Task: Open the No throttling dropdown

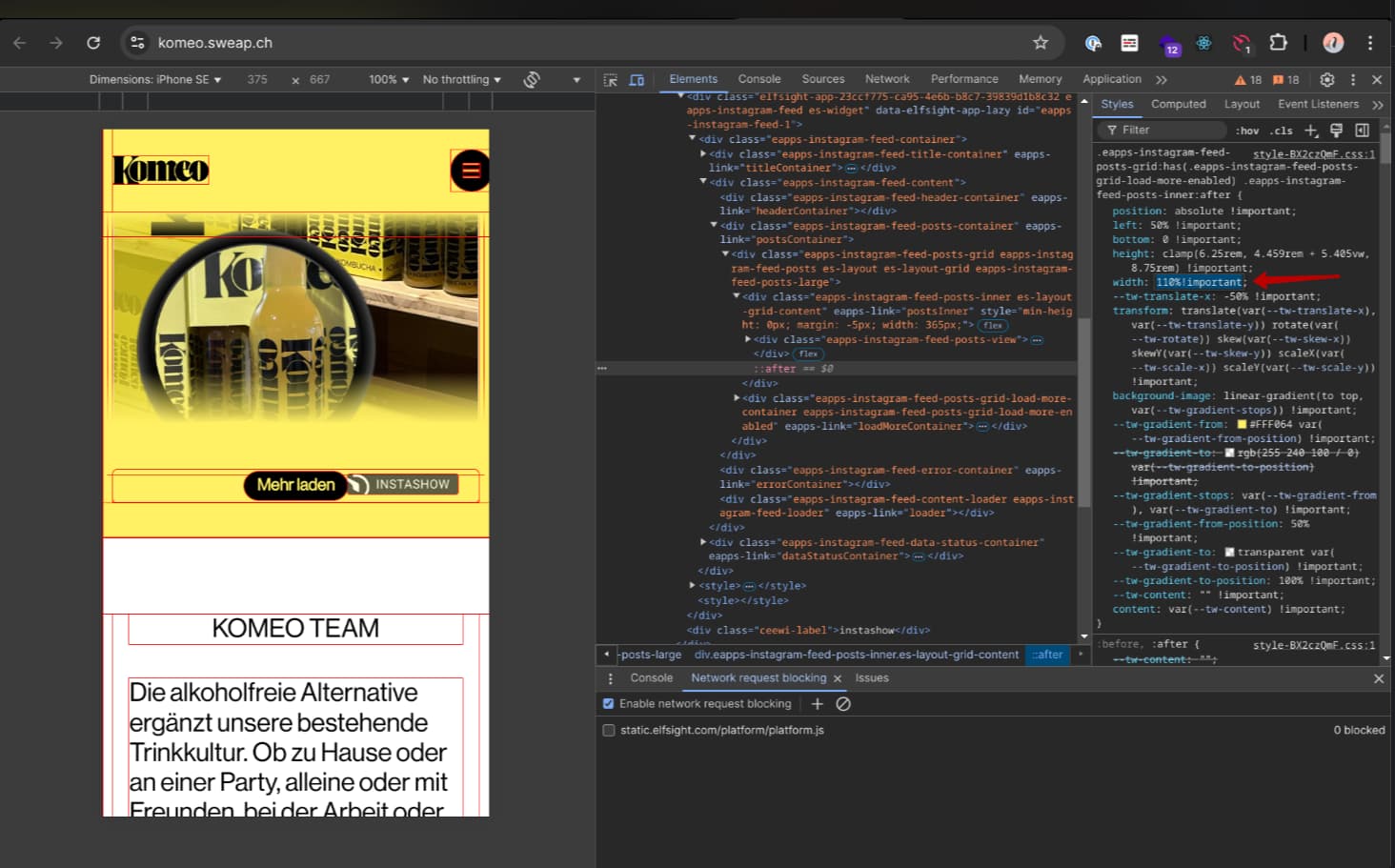Action: (x=461, y=80)
